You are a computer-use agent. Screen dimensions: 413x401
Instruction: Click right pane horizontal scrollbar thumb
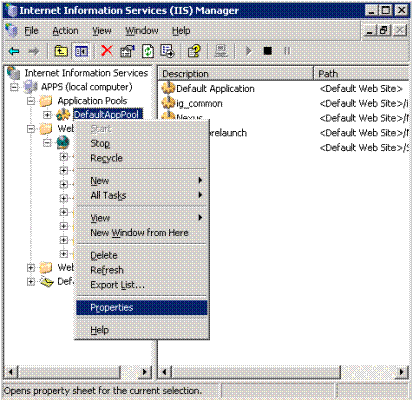pyautogui.click(x=257, y=371)
